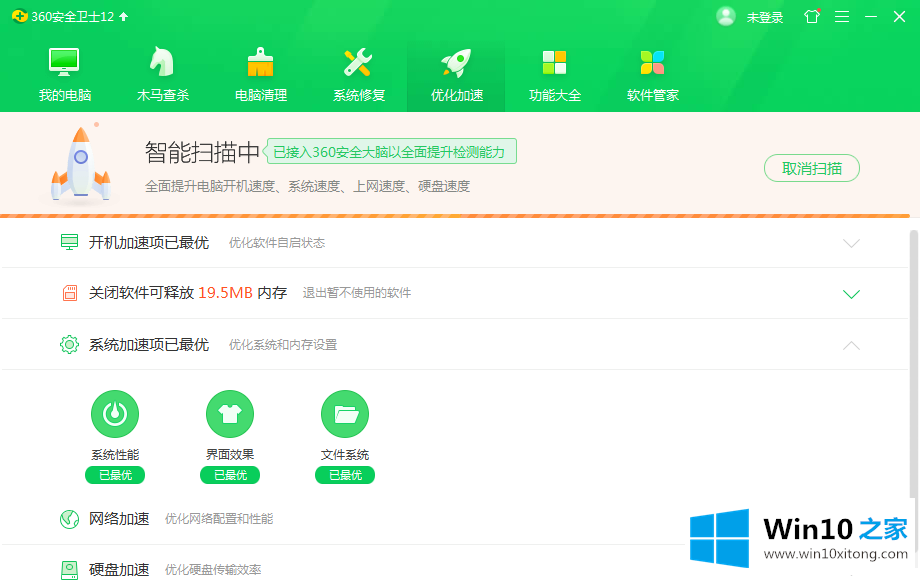Open the 系统修复 wrench icon
920x580 pixels.
(x=358, y=62)
